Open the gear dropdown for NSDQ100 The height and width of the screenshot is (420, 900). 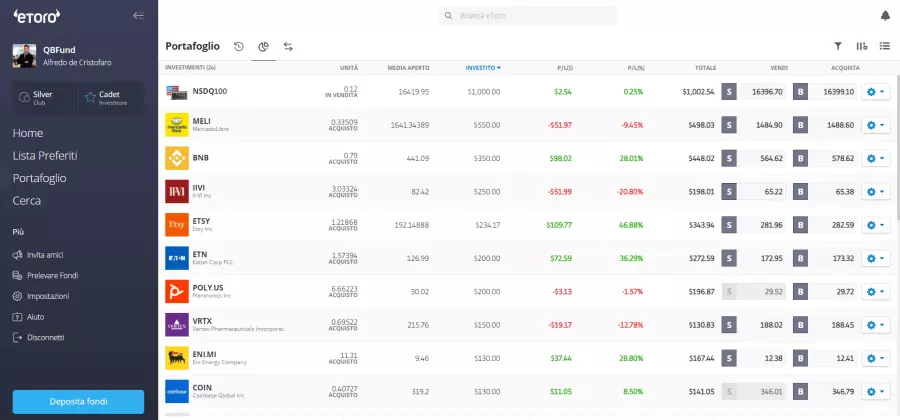coord(876,92)
